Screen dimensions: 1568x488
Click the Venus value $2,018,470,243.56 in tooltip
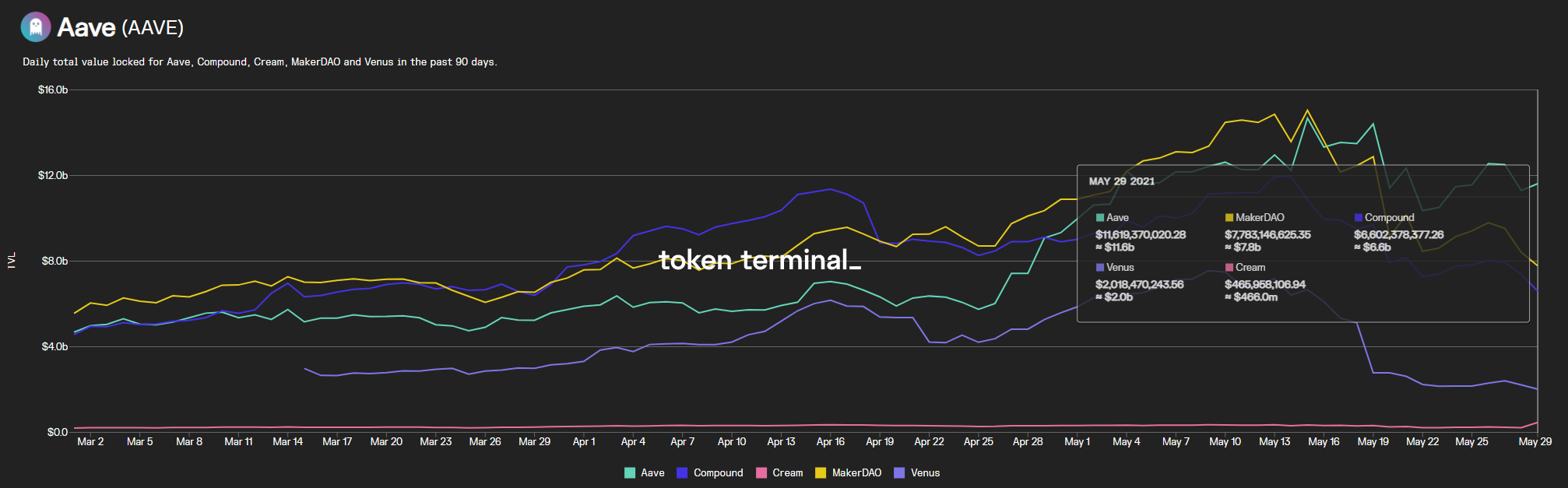(x=1139, y=284)
